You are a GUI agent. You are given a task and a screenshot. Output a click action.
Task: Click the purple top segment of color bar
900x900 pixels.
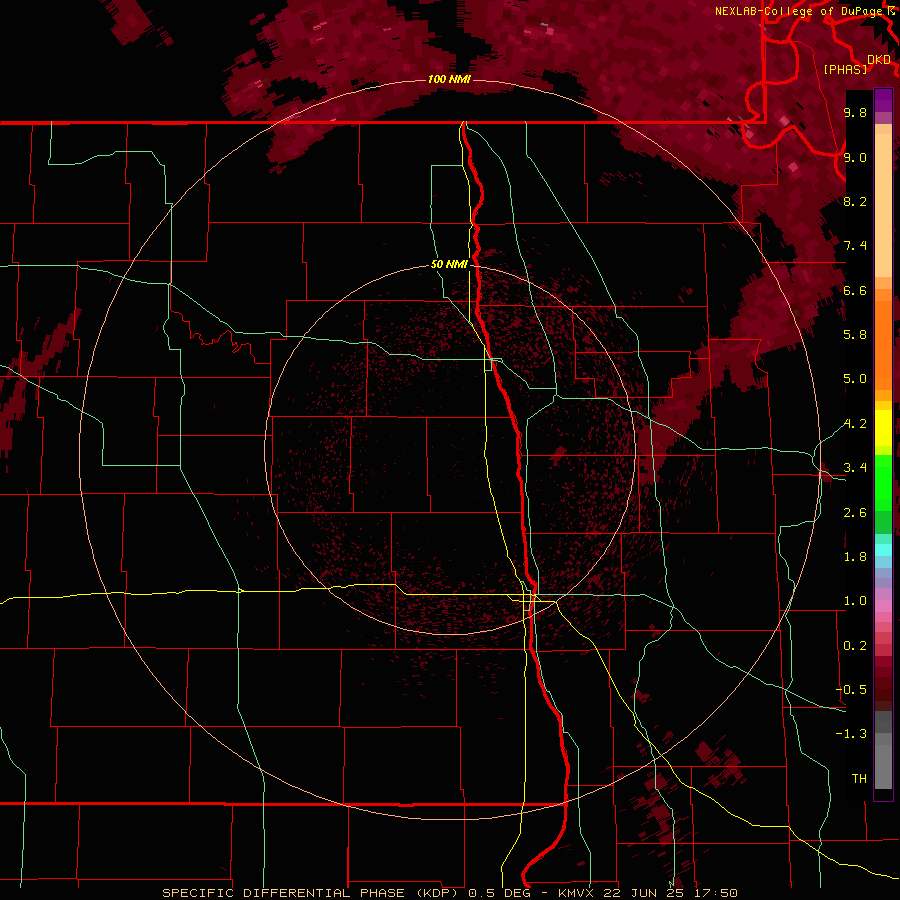[x=883, y=100]
